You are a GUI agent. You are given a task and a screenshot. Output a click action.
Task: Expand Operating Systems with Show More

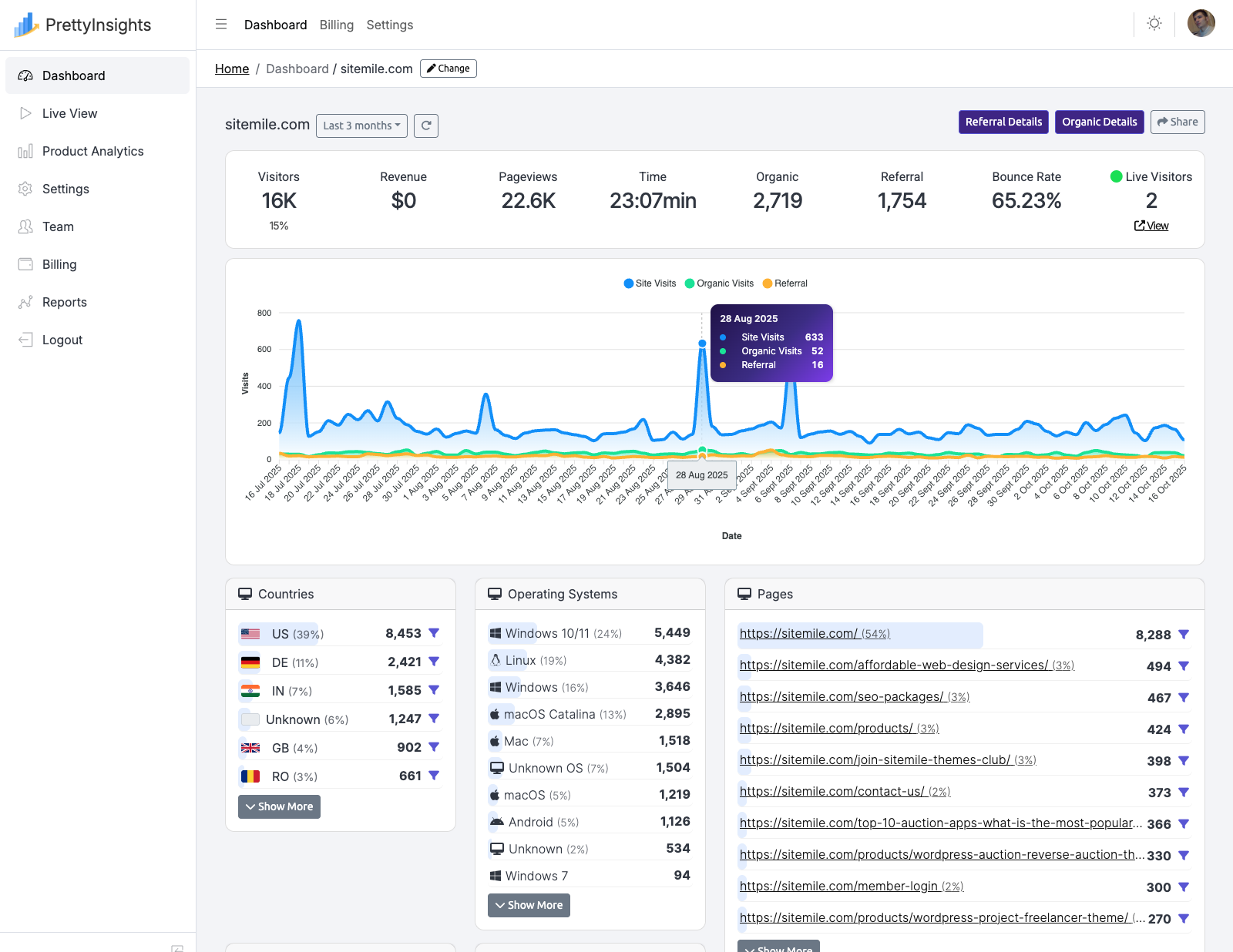coord(529,905)
